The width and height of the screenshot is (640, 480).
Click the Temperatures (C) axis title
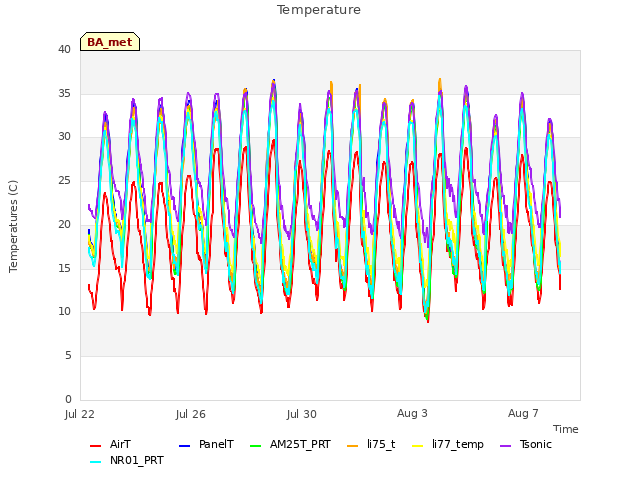(x=13, y=226)
